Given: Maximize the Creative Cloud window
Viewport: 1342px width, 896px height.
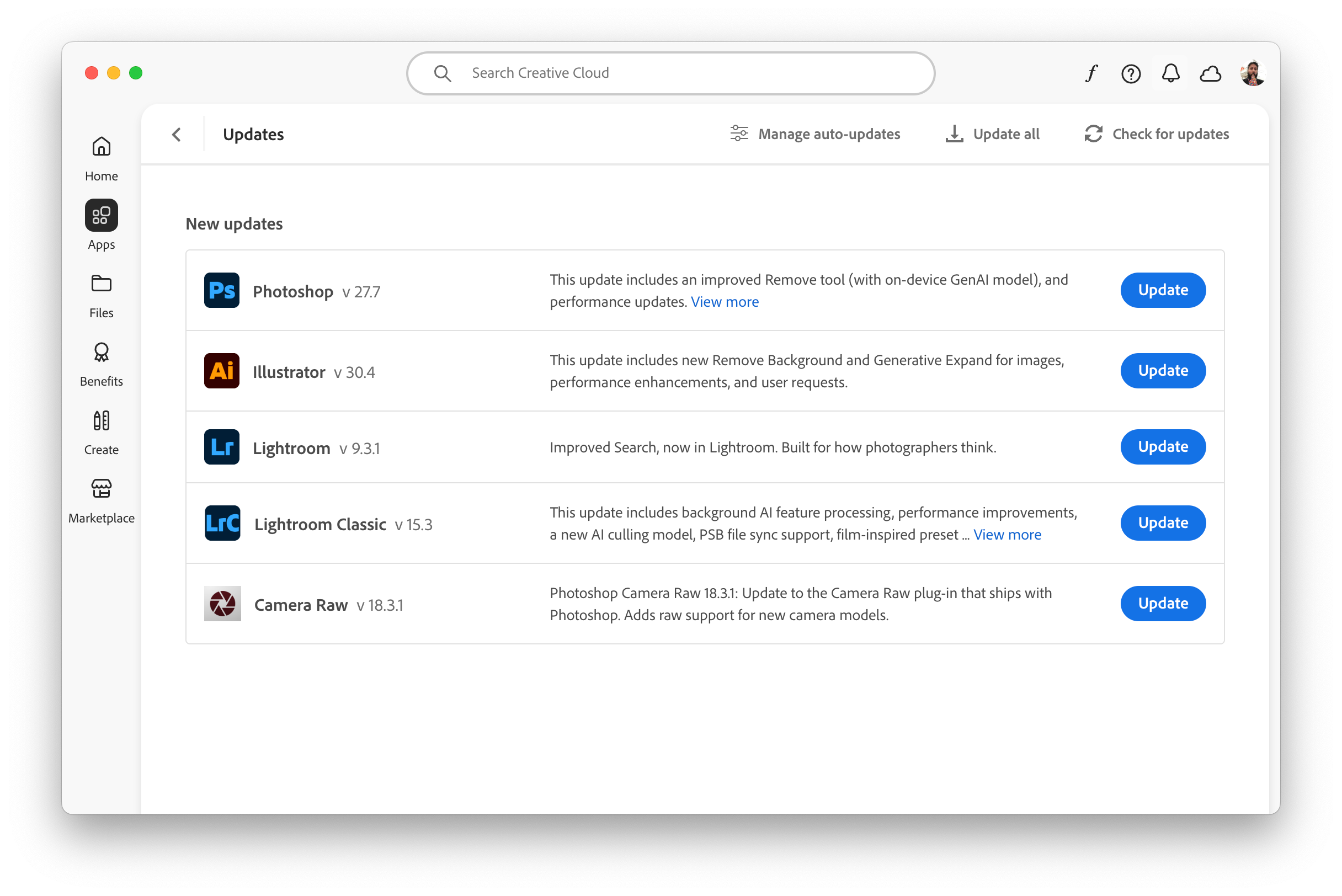Looking at the screenshot, I should click(136, 73).
